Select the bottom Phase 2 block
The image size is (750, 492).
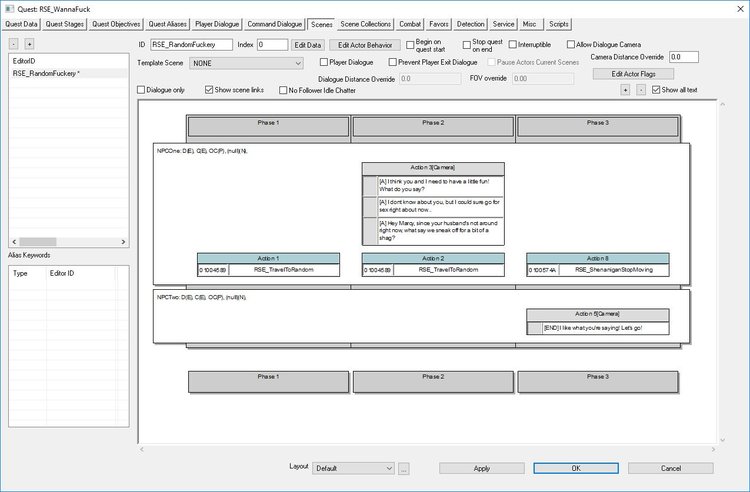433,382
